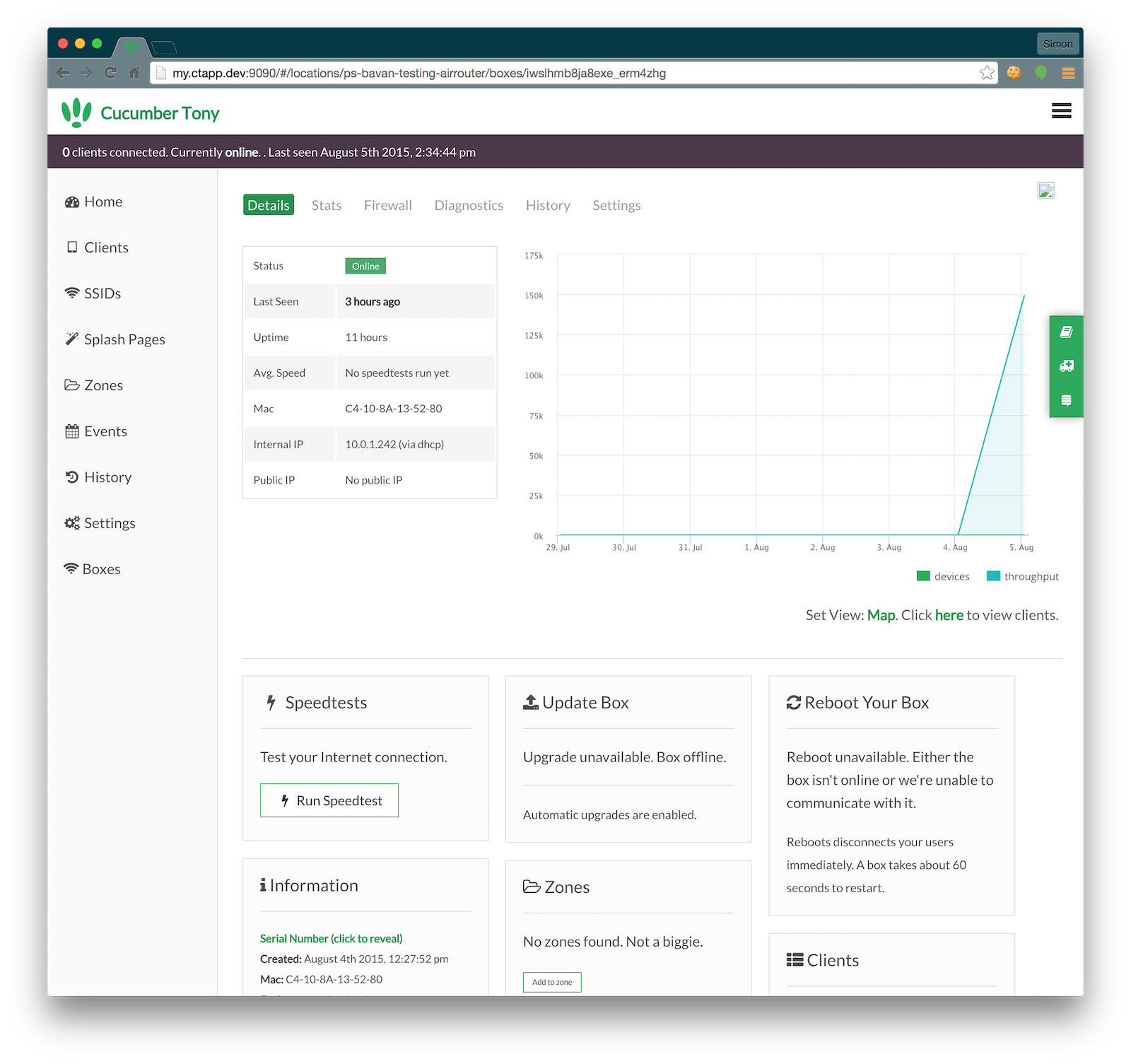Click the browser reload icon
Image resolution: width=1131 pixels, height=1064 pixels.
click(110, 73)
